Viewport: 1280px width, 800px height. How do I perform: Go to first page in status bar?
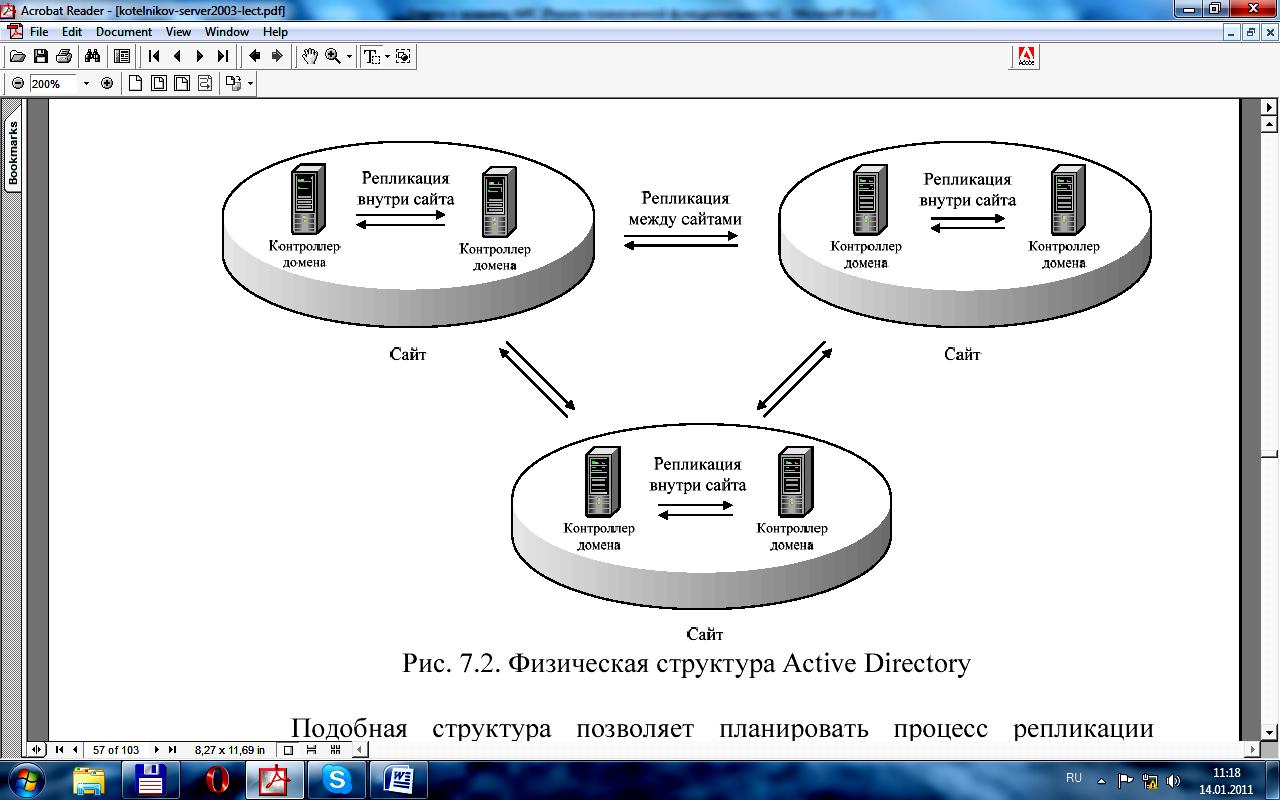click(59, 749)
